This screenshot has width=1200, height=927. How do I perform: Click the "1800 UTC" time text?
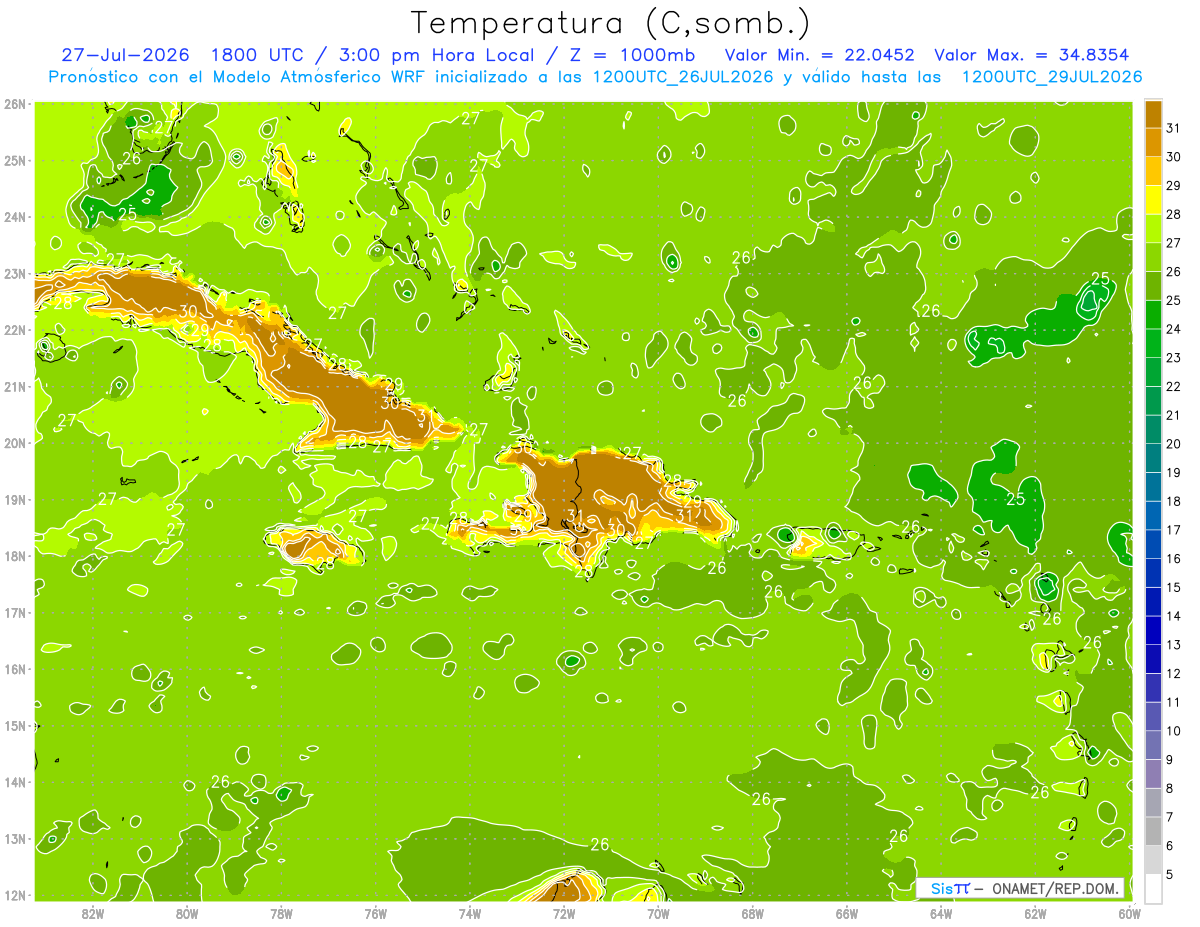(x=260, y=55)
